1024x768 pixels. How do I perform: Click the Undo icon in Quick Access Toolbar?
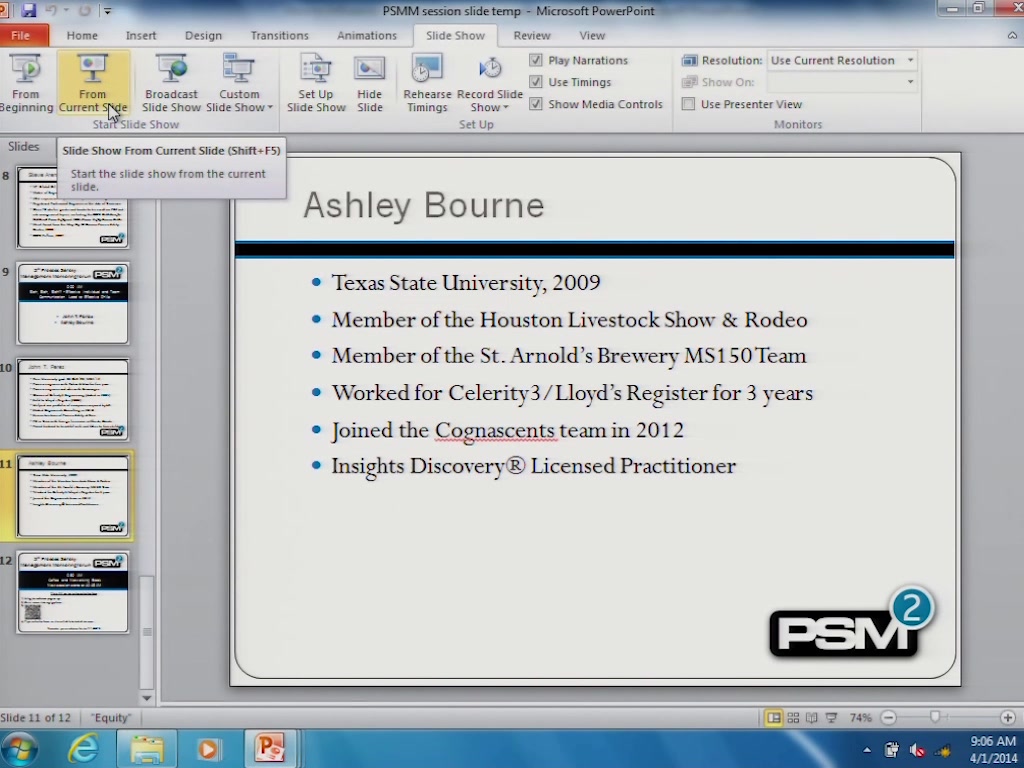[52, 10]
